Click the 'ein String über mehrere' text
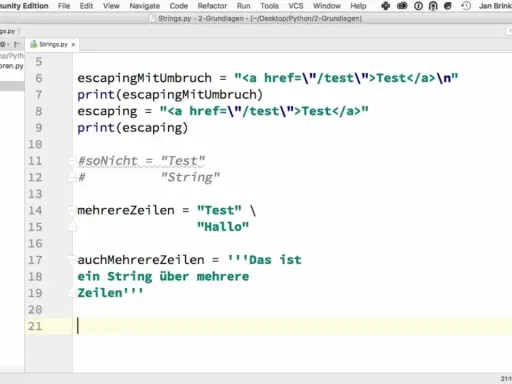 point(163,276)
